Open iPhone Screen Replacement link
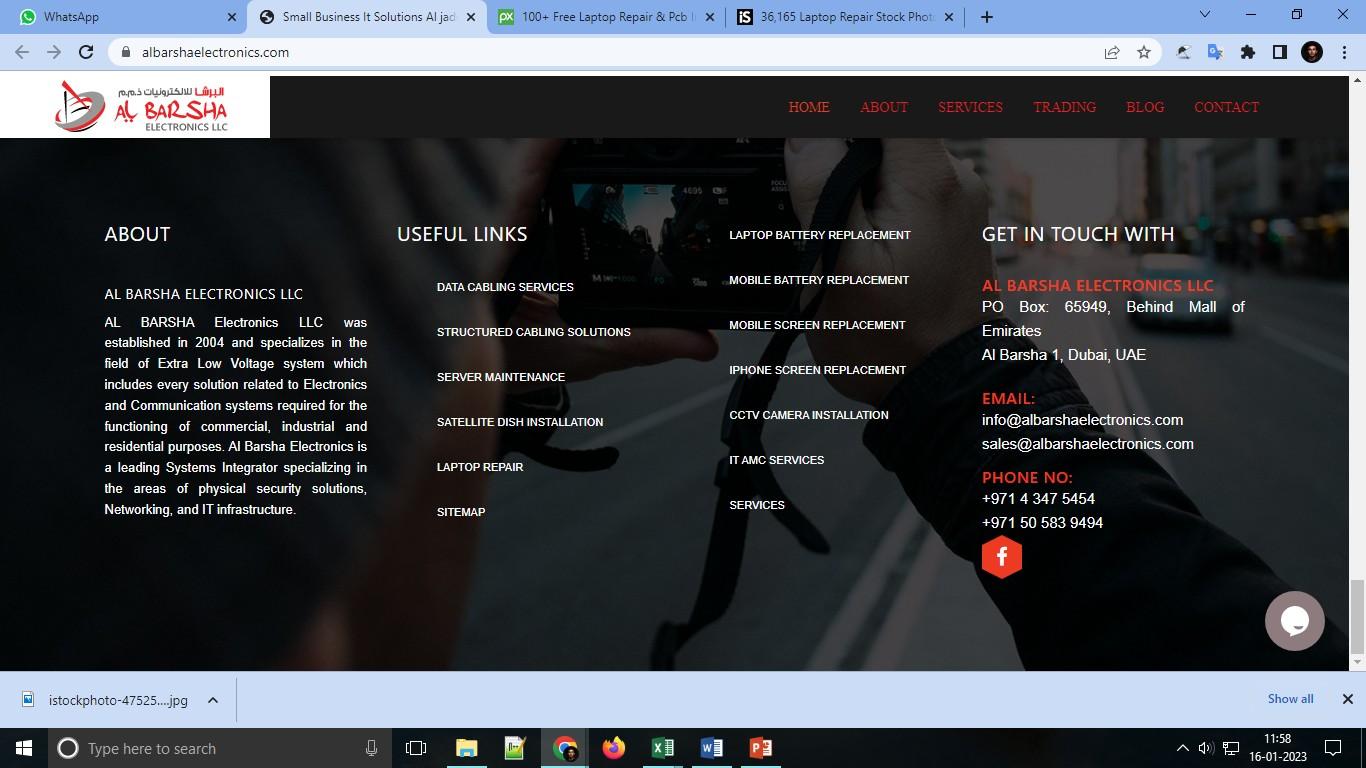Image resolution: width=1366 pixels, height=768 pixels. 817,370
